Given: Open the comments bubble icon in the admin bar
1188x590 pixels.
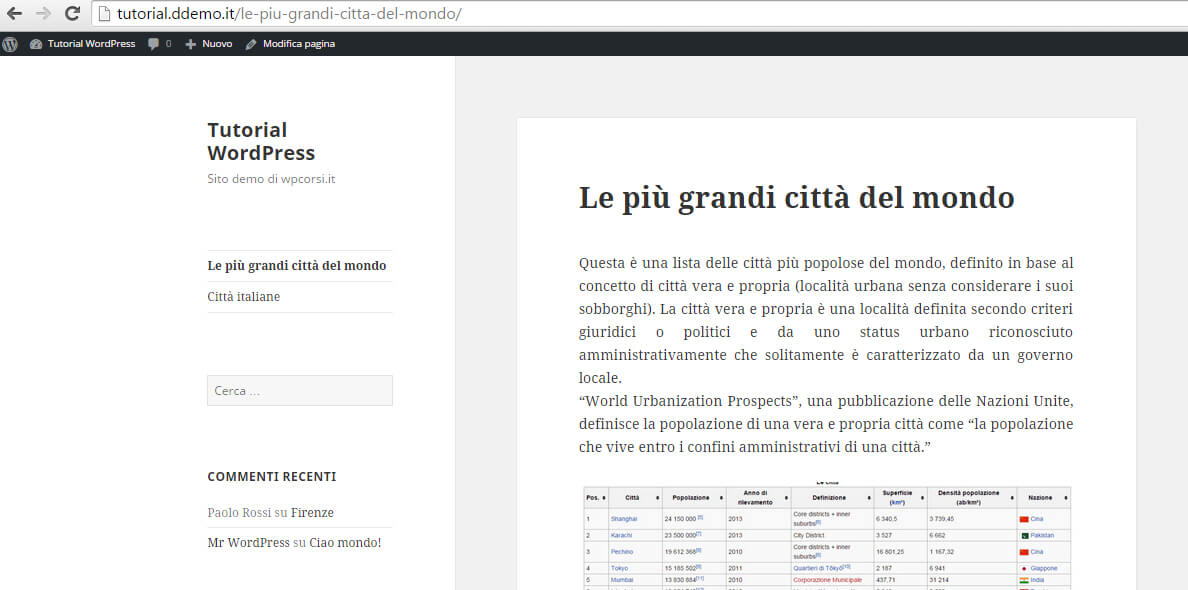Looking at the screenshot, I should [151, 43].
